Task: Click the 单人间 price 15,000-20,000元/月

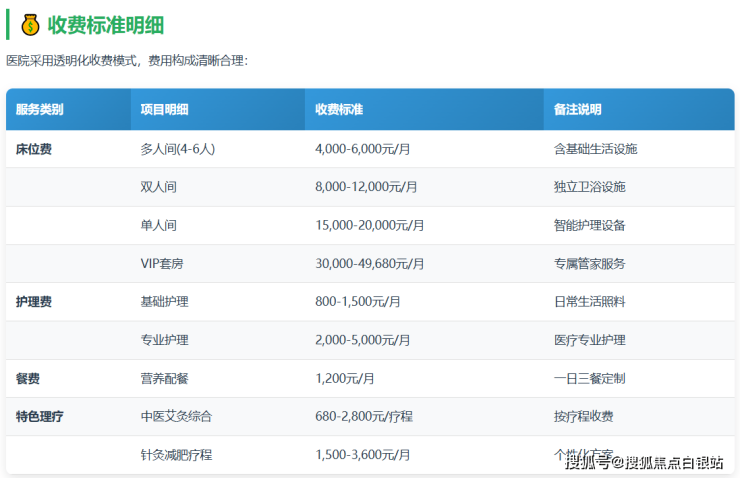Action: 369,225
